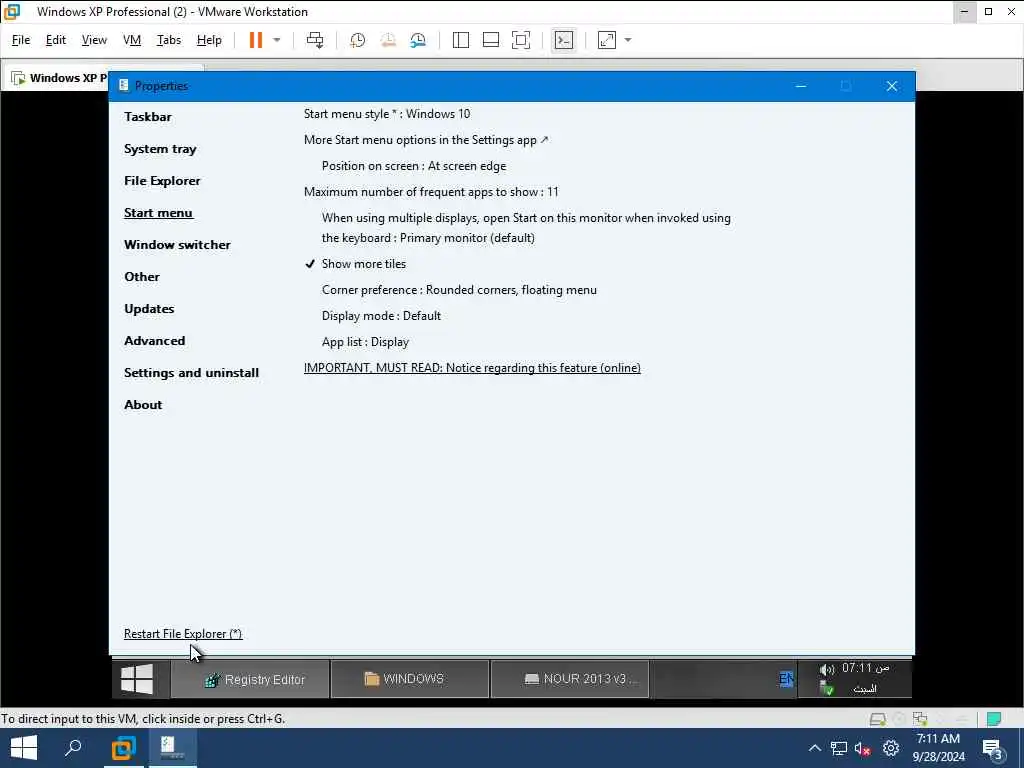Open the System tray section

(160, 149)
